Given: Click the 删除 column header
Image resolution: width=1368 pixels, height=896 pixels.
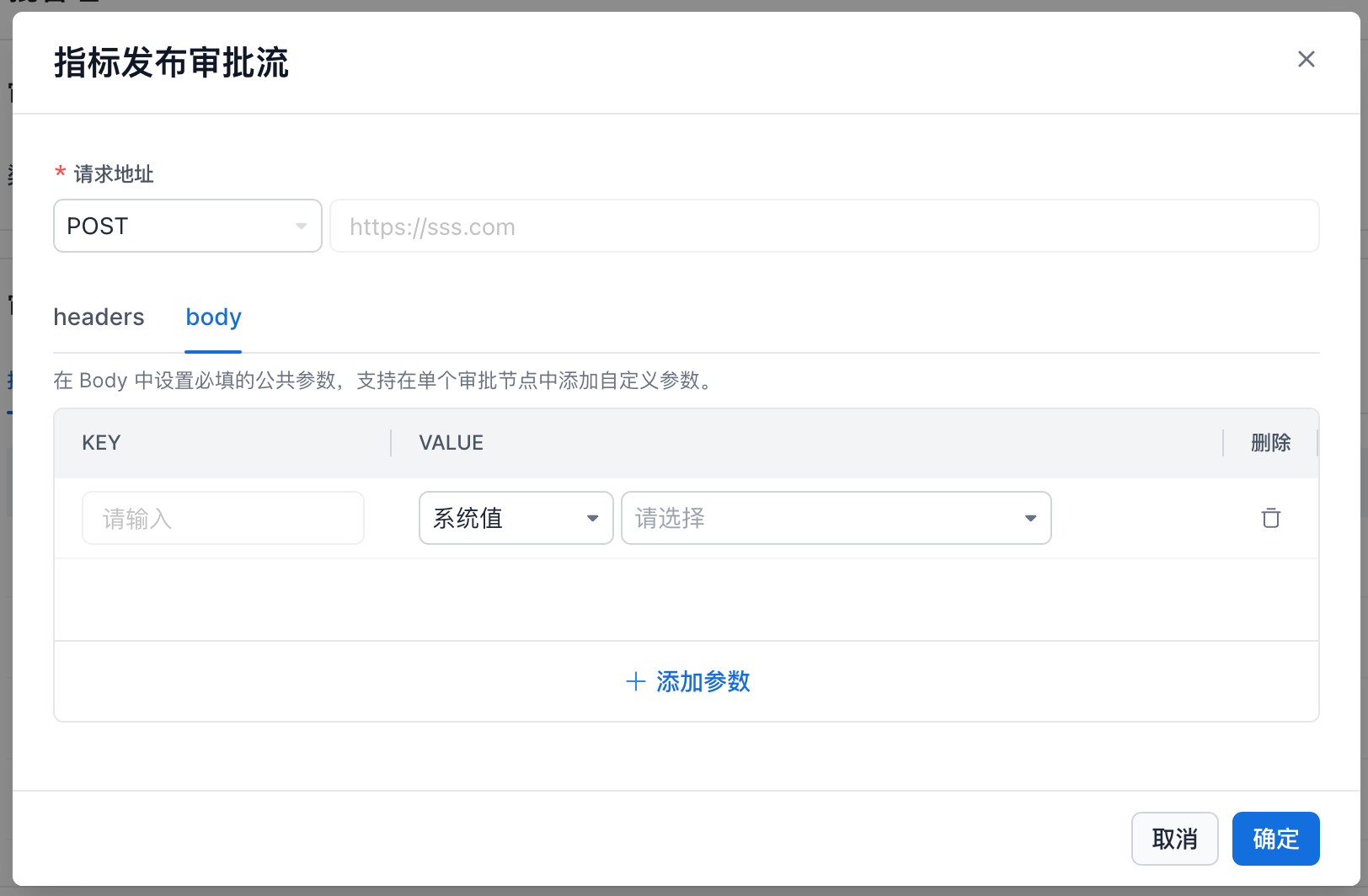Looking at the screenshot, I should [x=1270, y=443].
